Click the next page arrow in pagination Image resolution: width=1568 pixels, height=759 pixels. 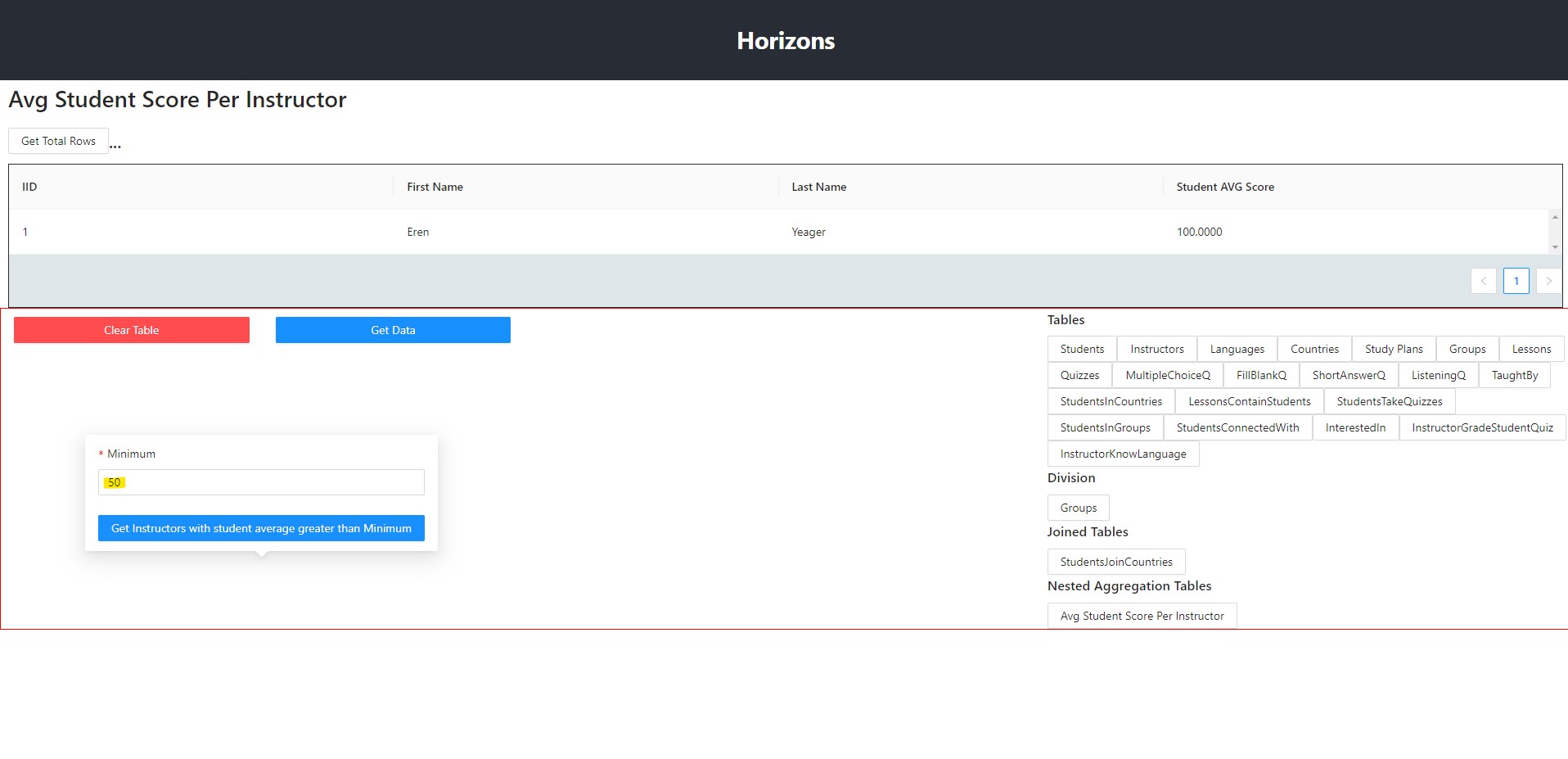(1548, 281)
